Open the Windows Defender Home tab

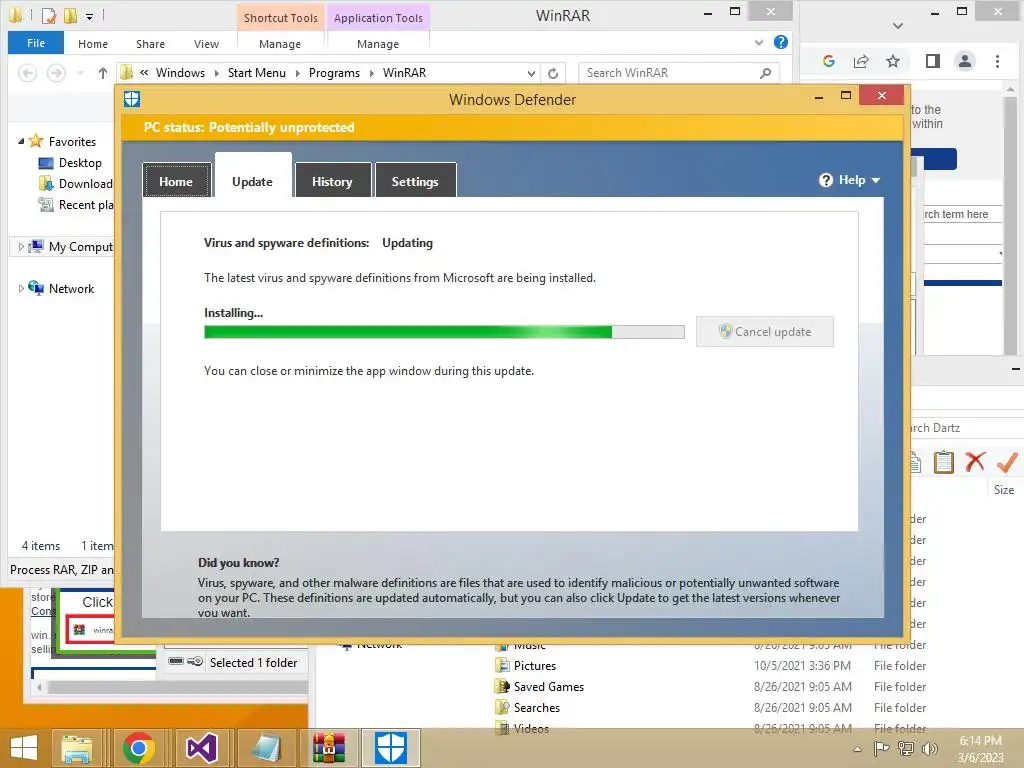176,181
